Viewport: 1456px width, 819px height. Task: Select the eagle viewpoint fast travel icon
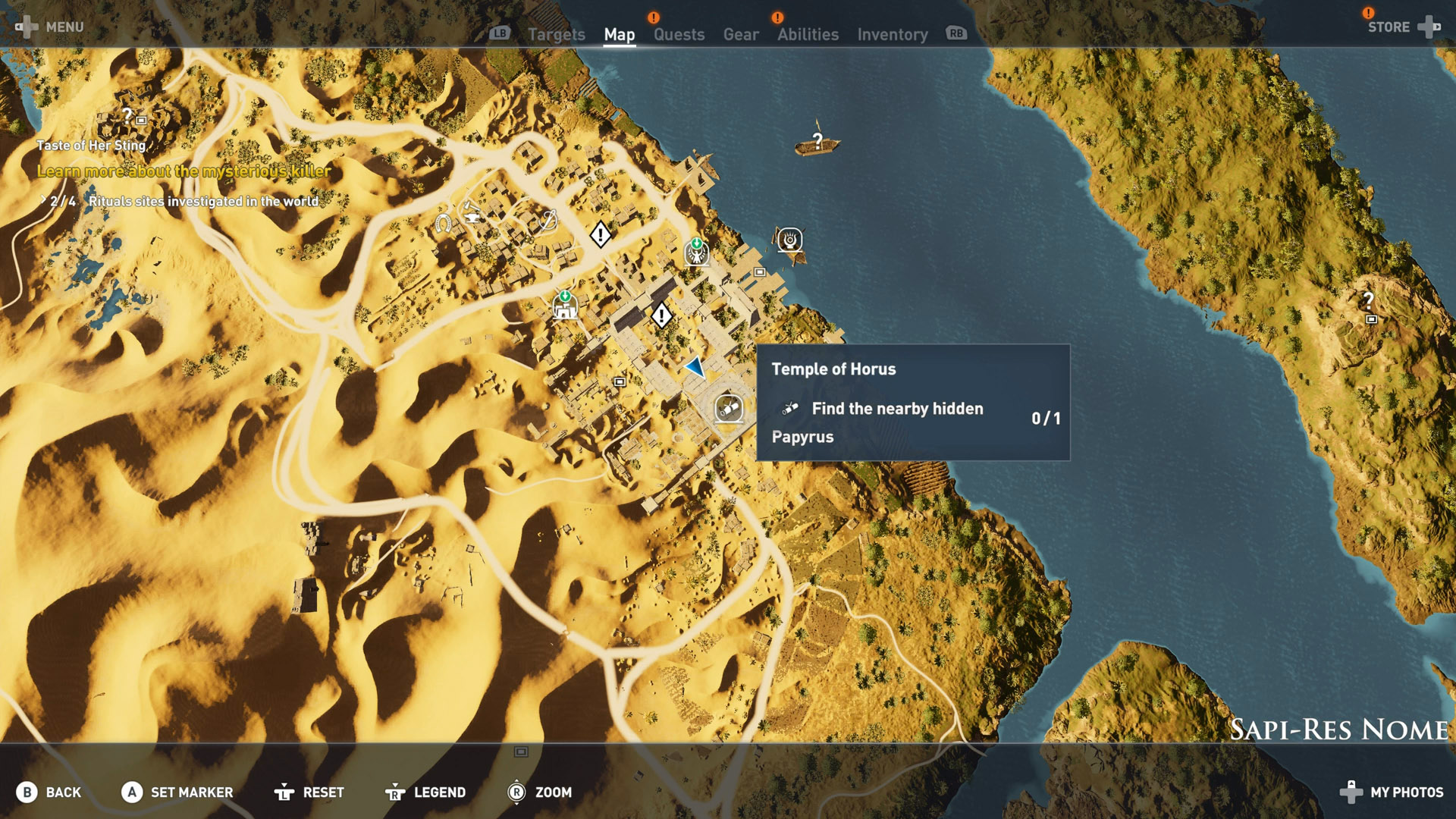click(696, 251)
